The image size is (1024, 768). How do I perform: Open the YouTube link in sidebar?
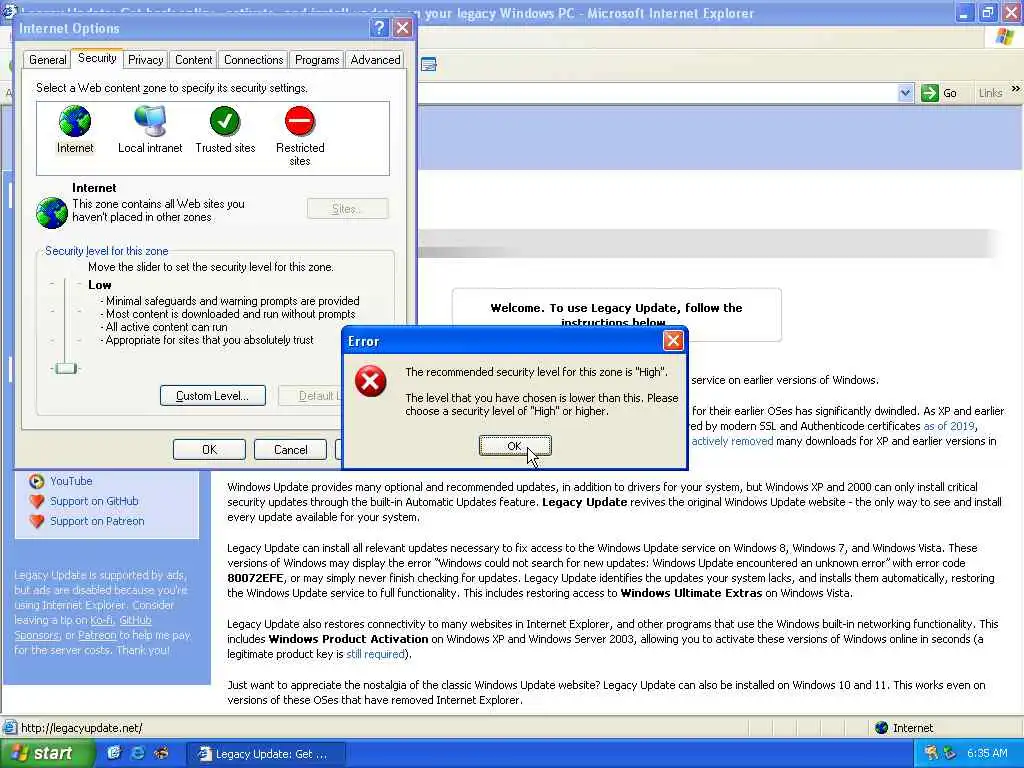pyautogui.click(x=71, y=481)
